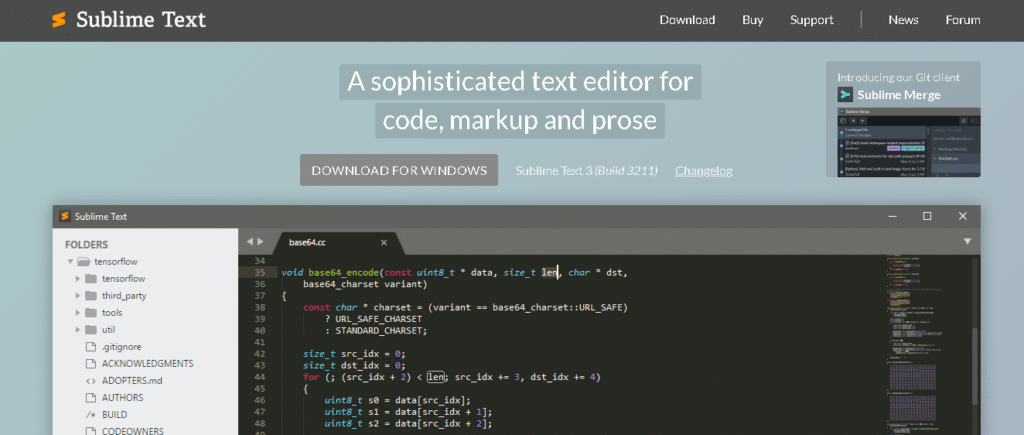Close the base64.cc tab
1024x435 pixels.
384,242
